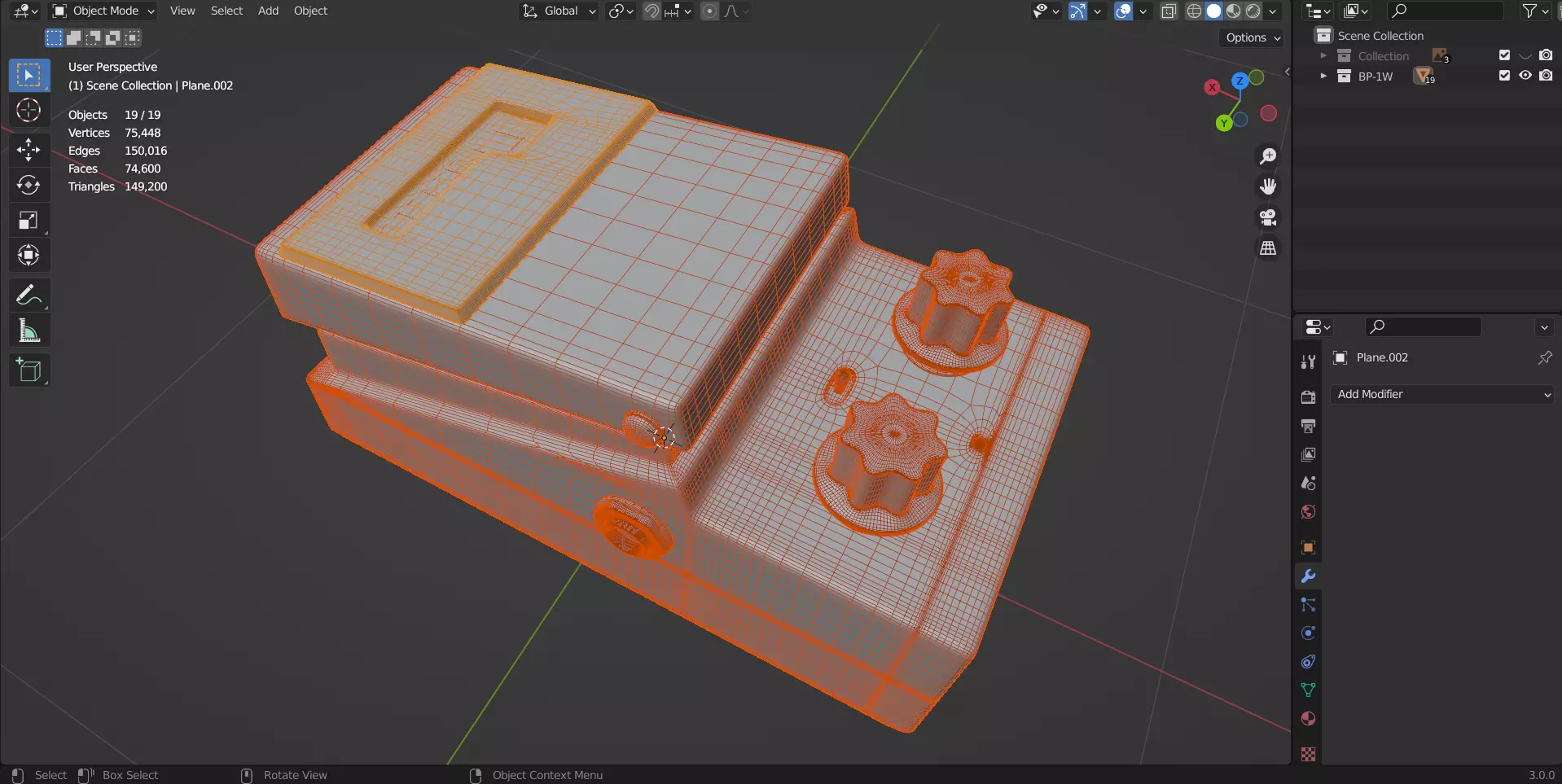Viewport: 1562px width, 784px height.
Task: Disable BP-1W in renders
Action: [1546, 76]
